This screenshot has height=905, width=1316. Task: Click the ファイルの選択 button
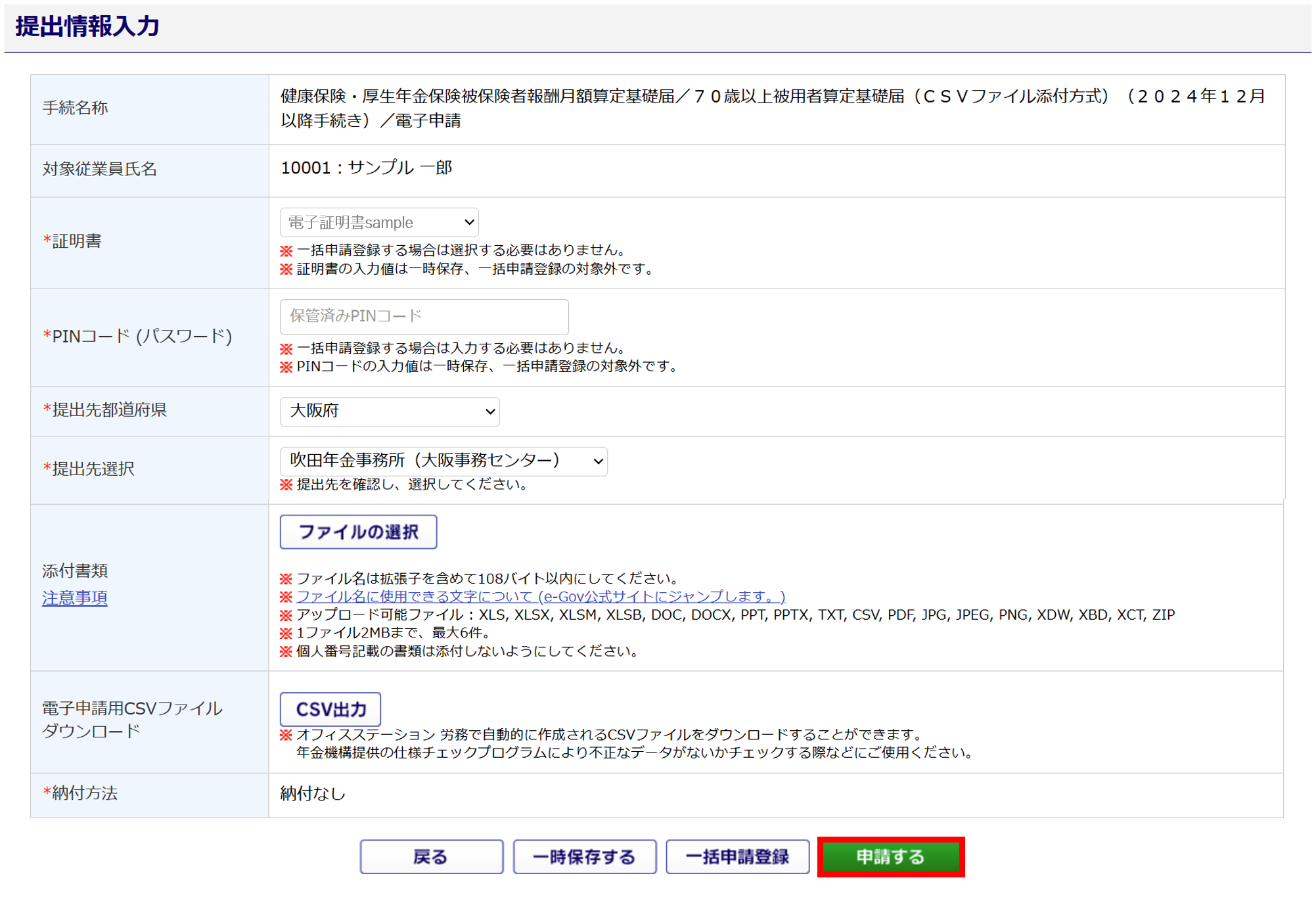click(x=358, y=532)
